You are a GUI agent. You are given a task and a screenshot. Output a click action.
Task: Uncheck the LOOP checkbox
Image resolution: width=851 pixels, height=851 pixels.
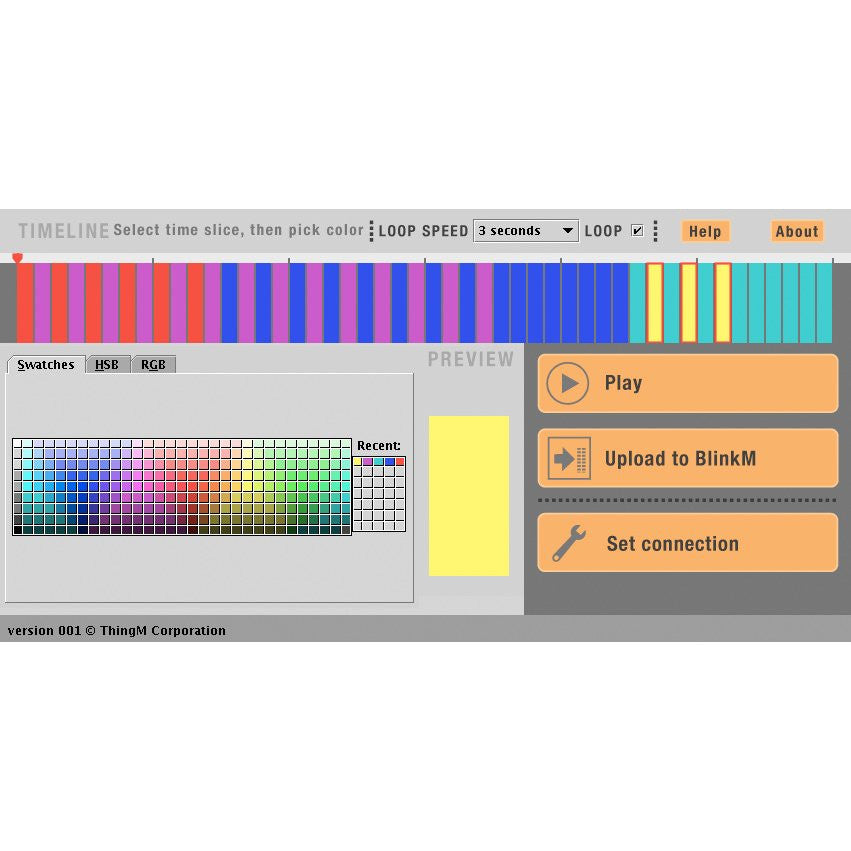pyautogui.click(x=637, y=231)
